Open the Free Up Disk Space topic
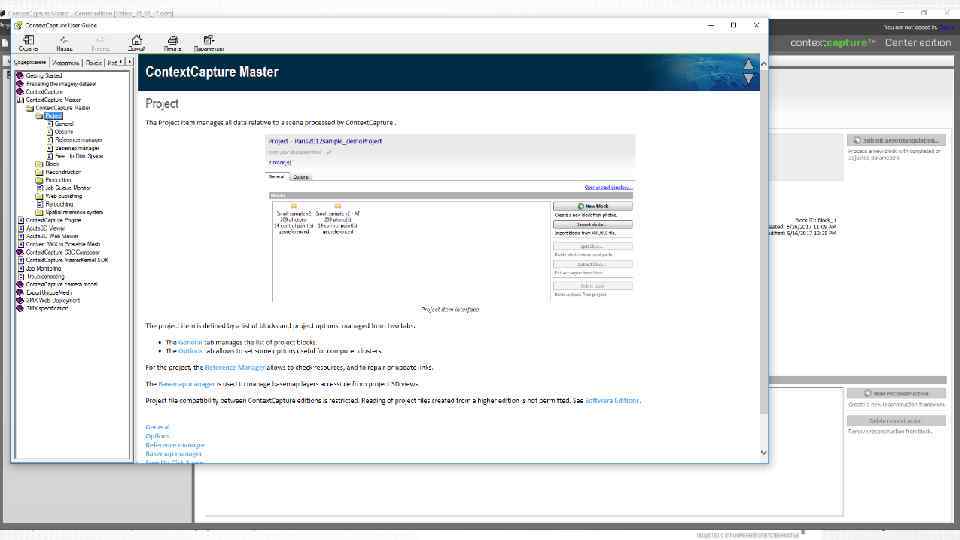This screenshot has height=540, width=960. coord(79,156)
